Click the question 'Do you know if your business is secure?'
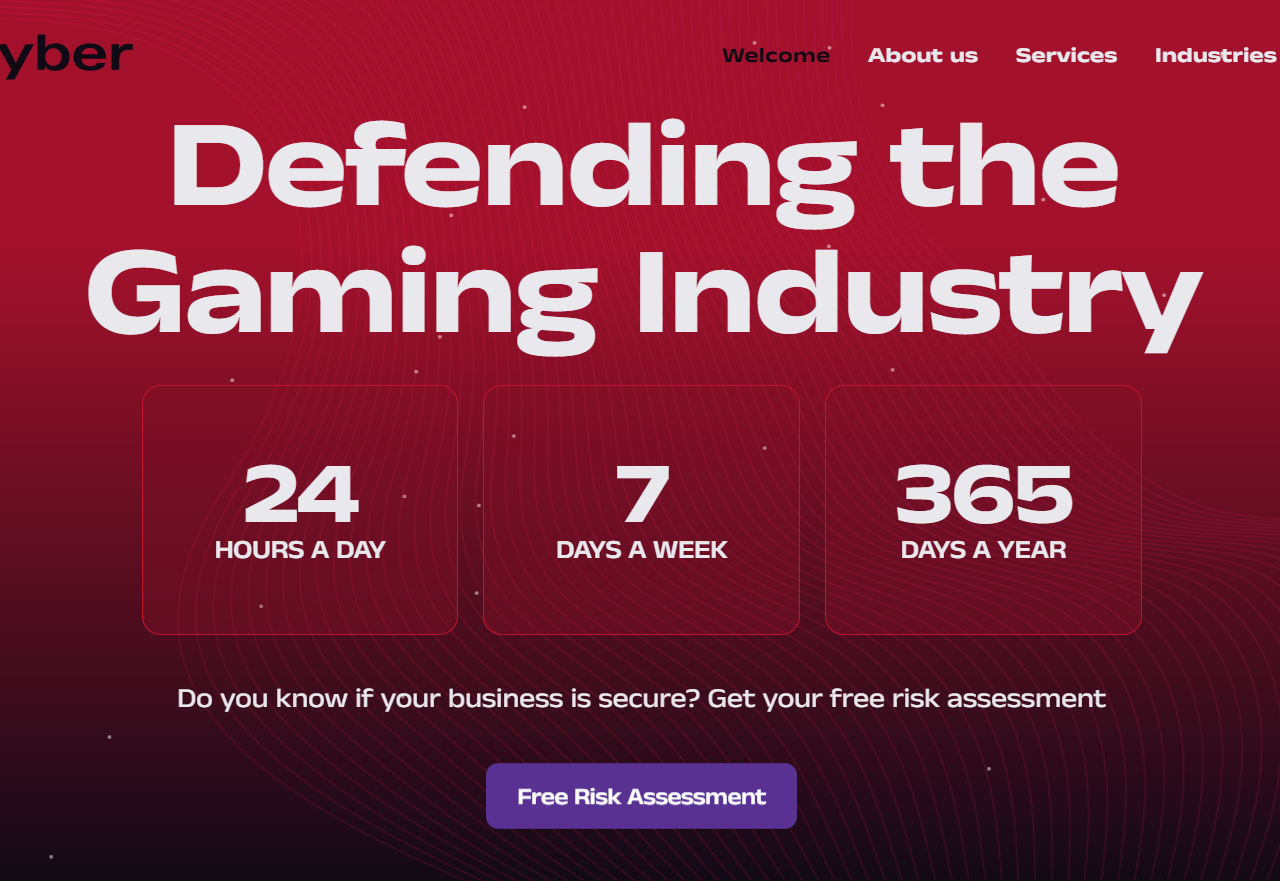This screenshot has height=881, width=1280. tap(438, 698)
